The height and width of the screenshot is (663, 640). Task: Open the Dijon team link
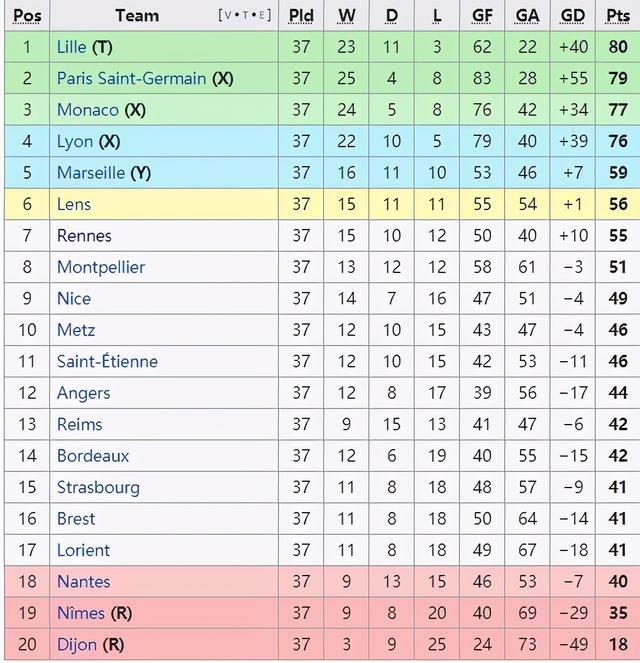(x=77, y=645)
